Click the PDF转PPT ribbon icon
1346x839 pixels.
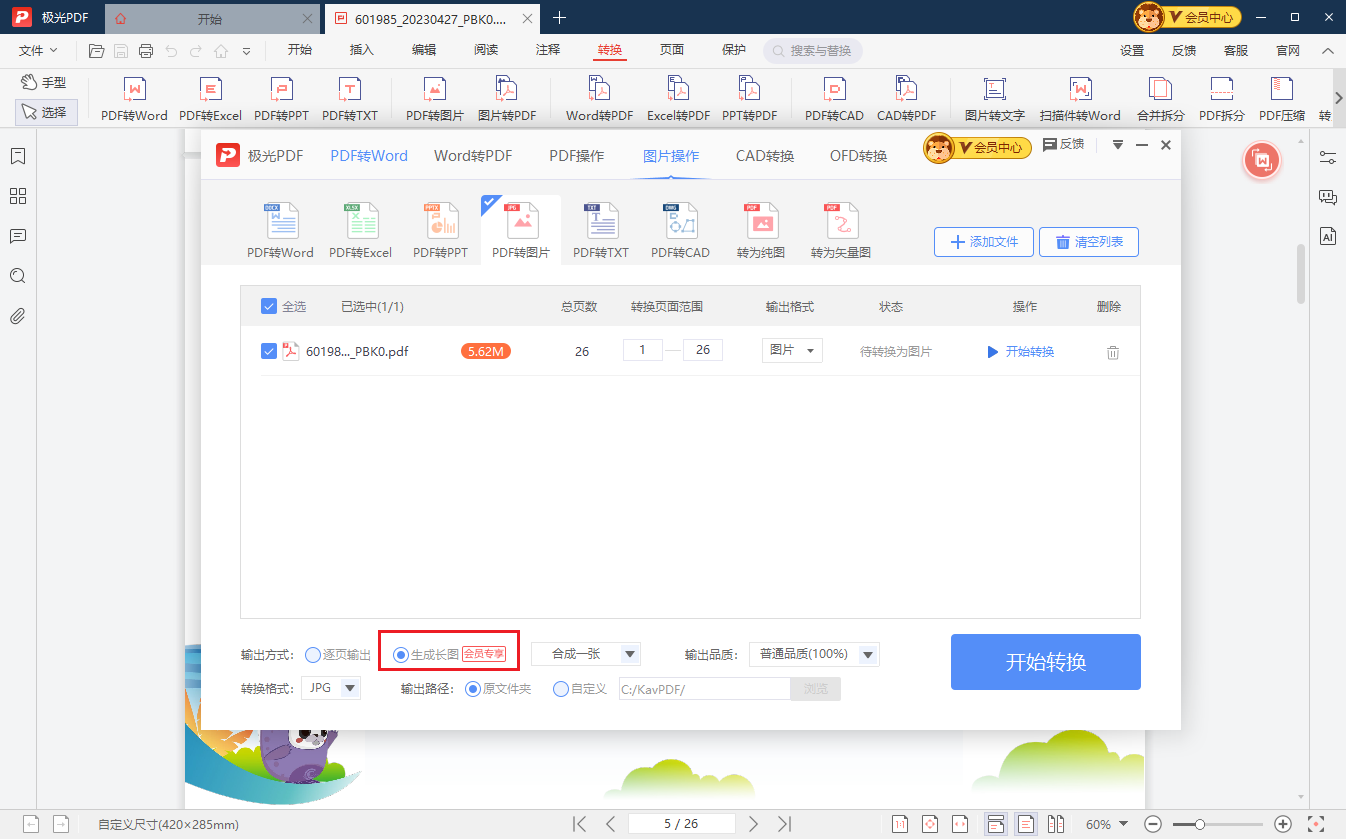coord(281,100)
